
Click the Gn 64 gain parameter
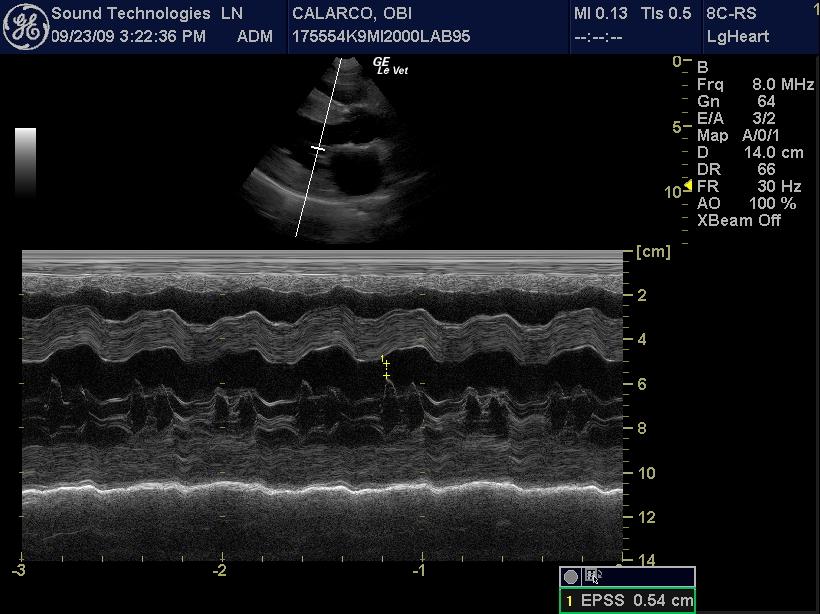click(x=737, y=102)
